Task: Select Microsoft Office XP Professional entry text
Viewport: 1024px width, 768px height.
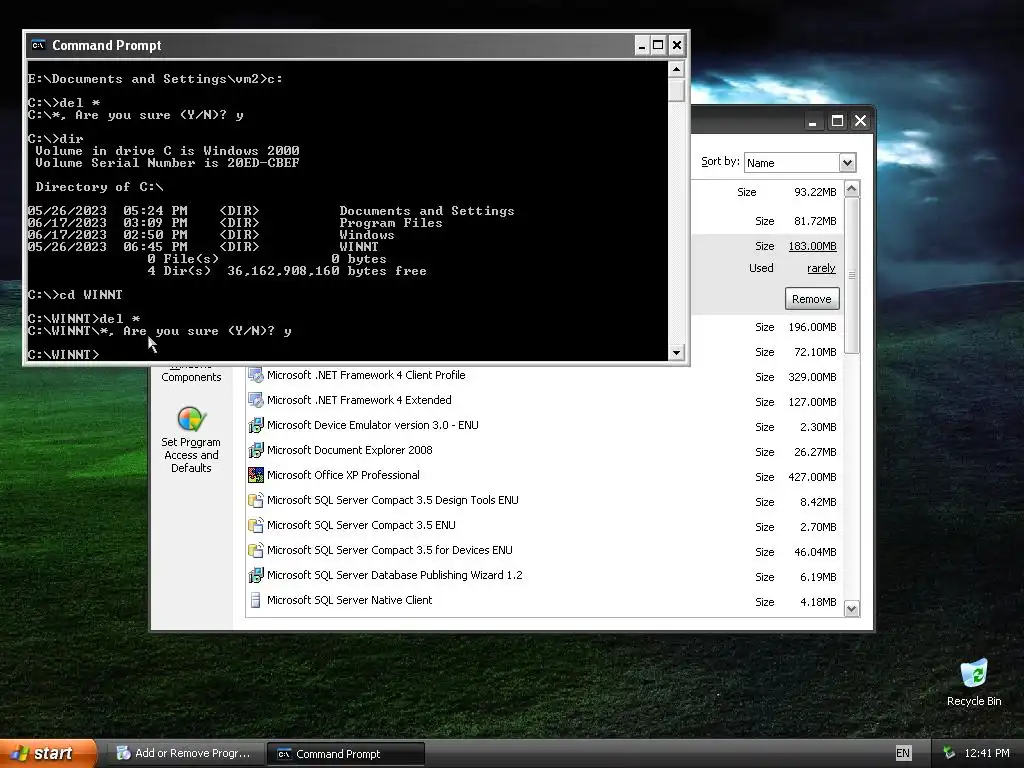Action: tap(343, 475)
